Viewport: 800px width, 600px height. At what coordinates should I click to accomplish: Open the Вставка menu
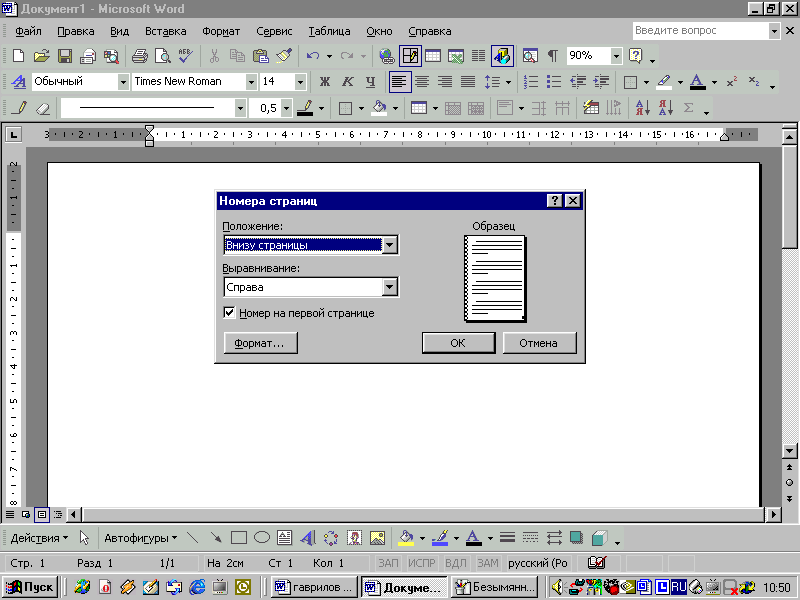click(x=165, y=31)
